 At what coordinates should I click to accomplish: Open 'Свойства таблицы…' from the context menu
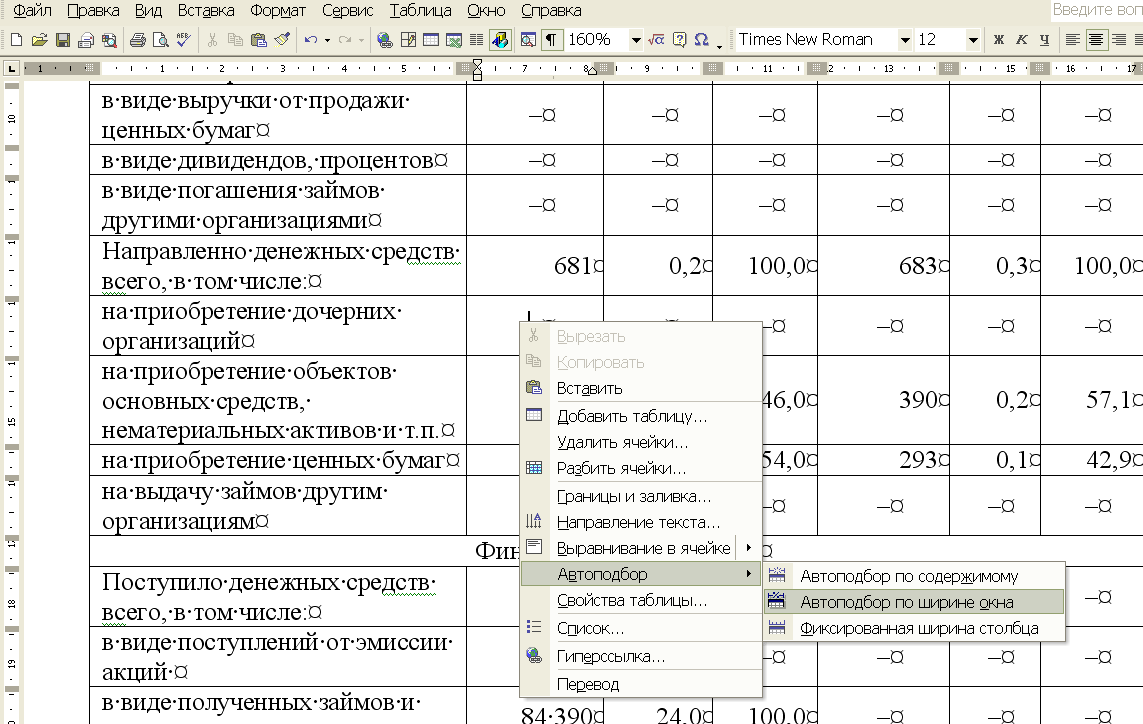point(641,601)
